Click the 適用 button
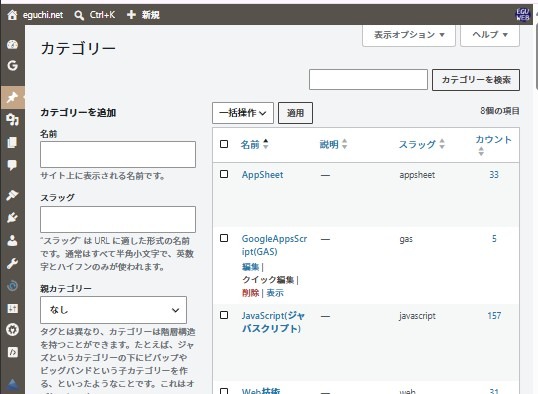Image resolution: width=538 pixels, height=394 pixels. (x=295, y=113)
